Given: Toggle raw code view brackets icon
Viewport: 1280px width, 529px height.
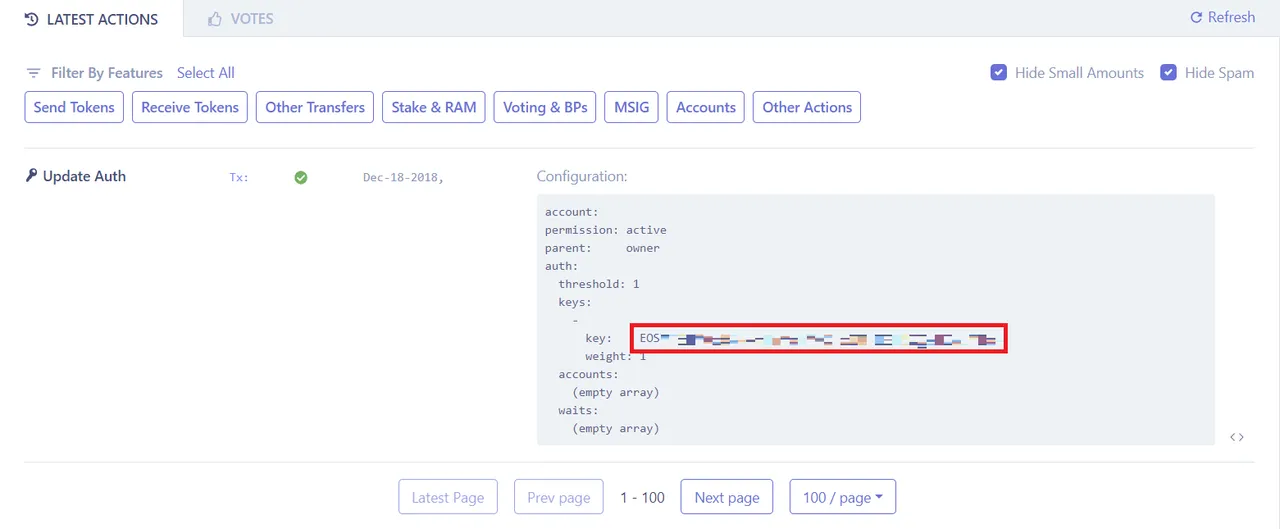Looking at the screenshot, I should (1237, 437).
